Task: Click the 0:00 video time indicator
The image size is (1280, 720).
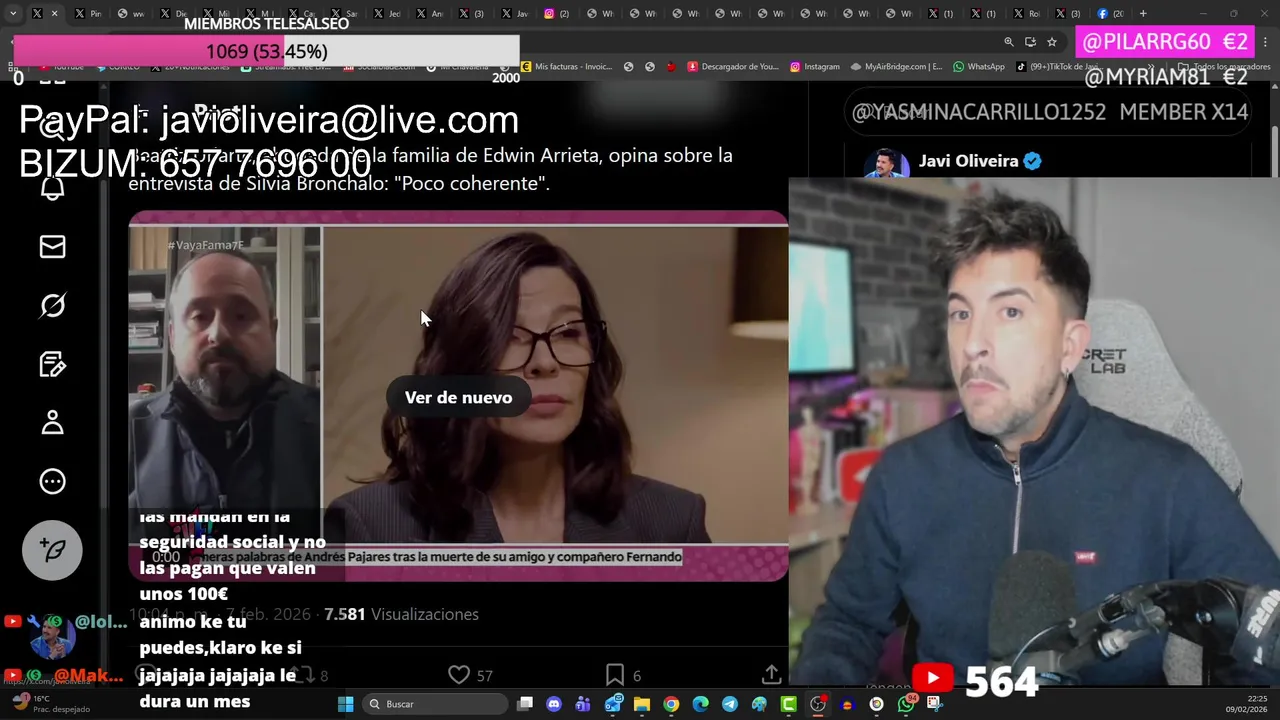Action: 166,557
